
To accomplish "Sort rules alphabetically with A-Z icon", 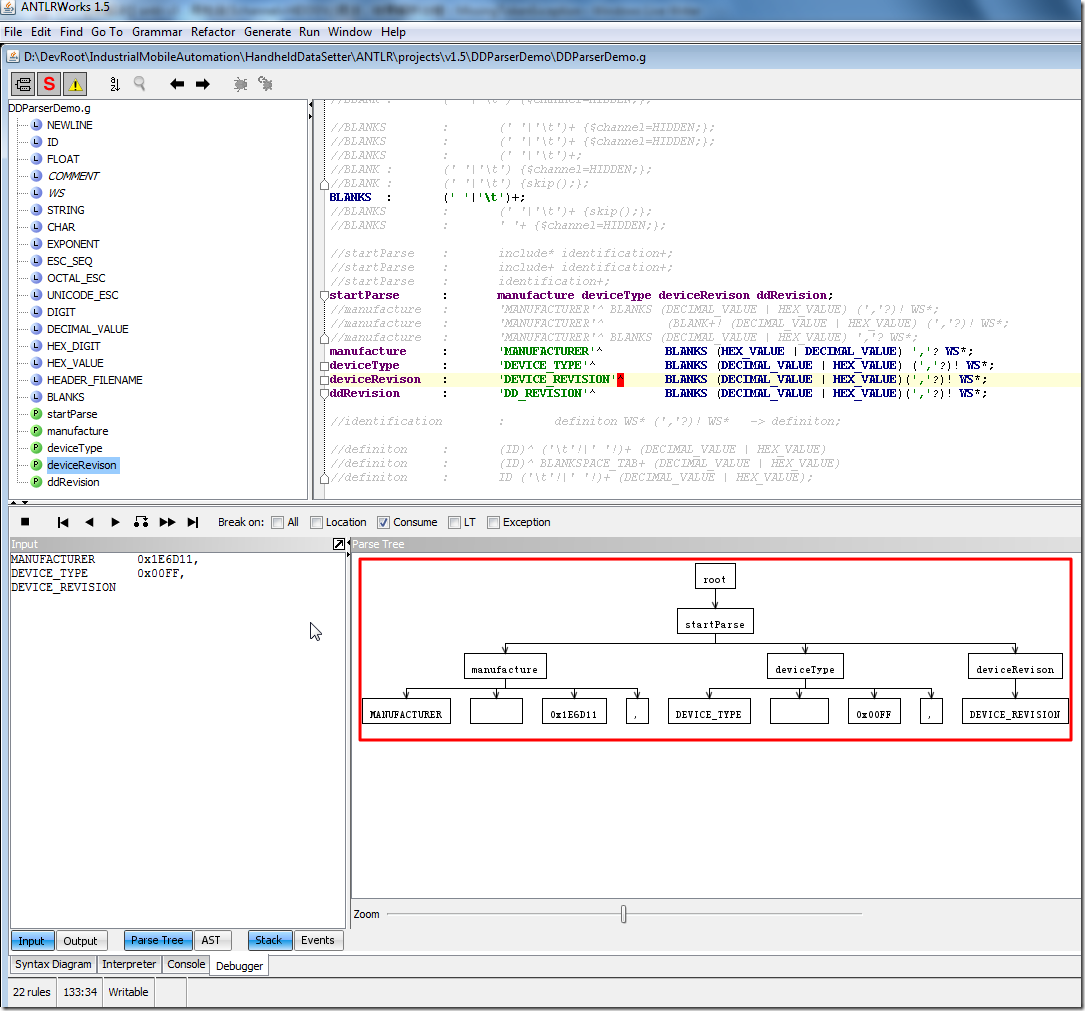I will pos(114,84).
